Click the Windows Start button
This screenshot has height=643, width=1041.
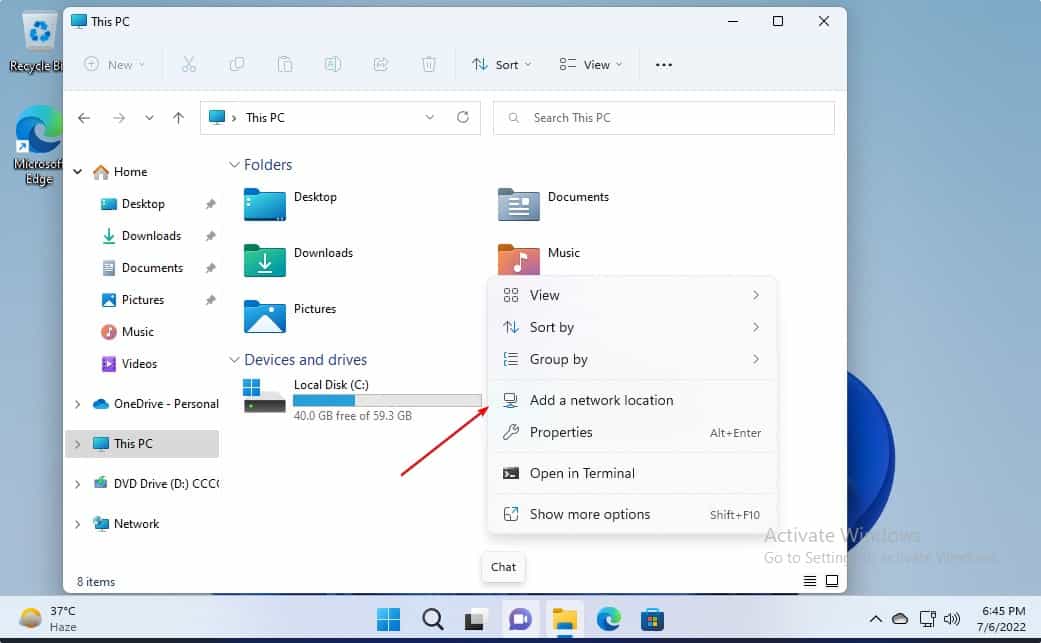click(388, 619)
